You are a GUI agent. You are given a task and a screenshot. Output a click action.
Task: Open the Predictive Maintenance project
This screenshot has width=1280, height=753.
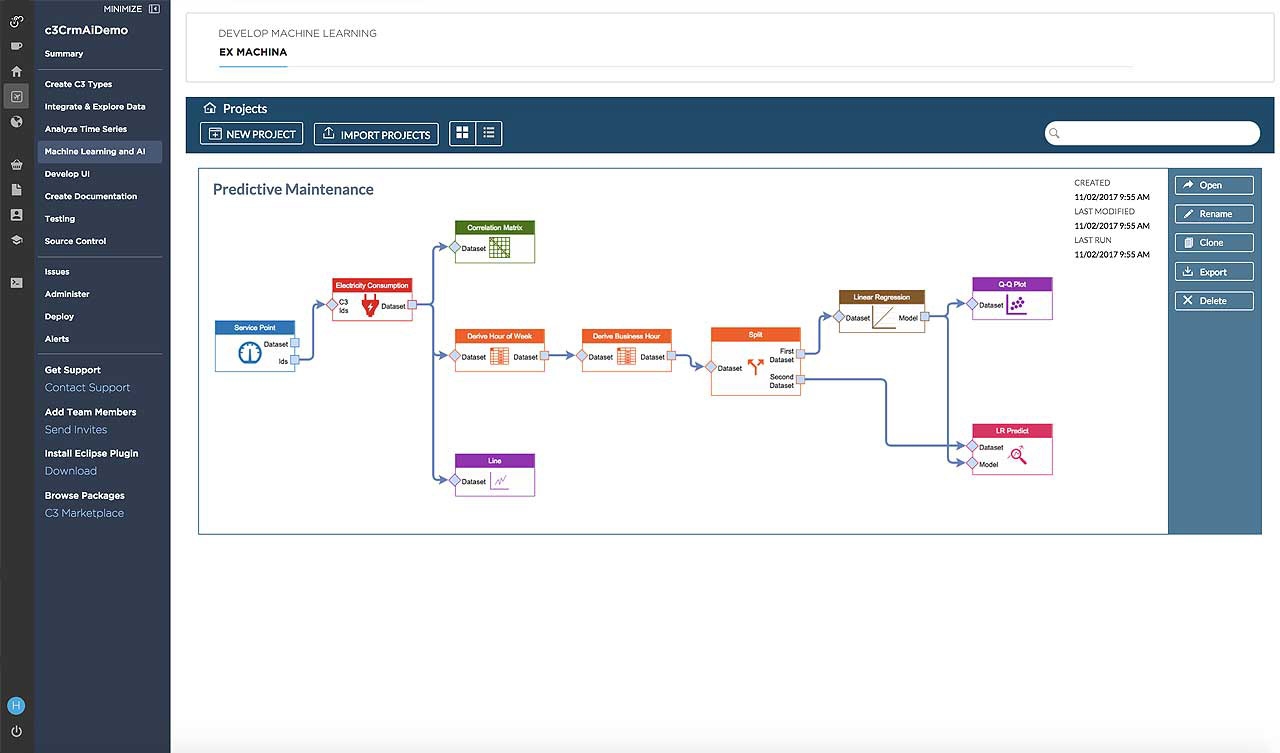(1214, 185)
